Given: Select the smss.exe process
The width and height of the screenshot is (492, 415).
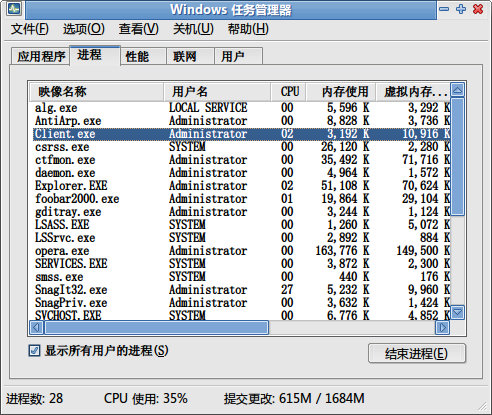Looking at the screenshot, I should tap(241, 277).
